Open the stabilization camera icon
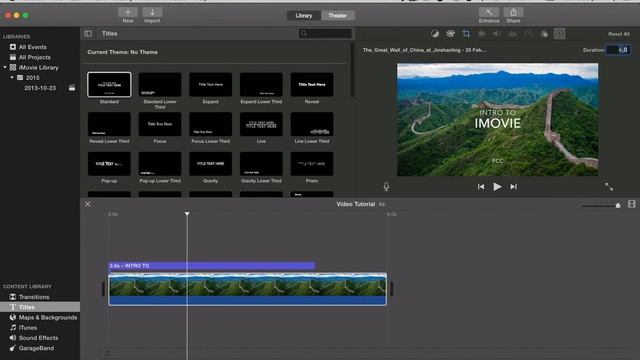This screenshot has height=360, width=640. pos(482,34)
